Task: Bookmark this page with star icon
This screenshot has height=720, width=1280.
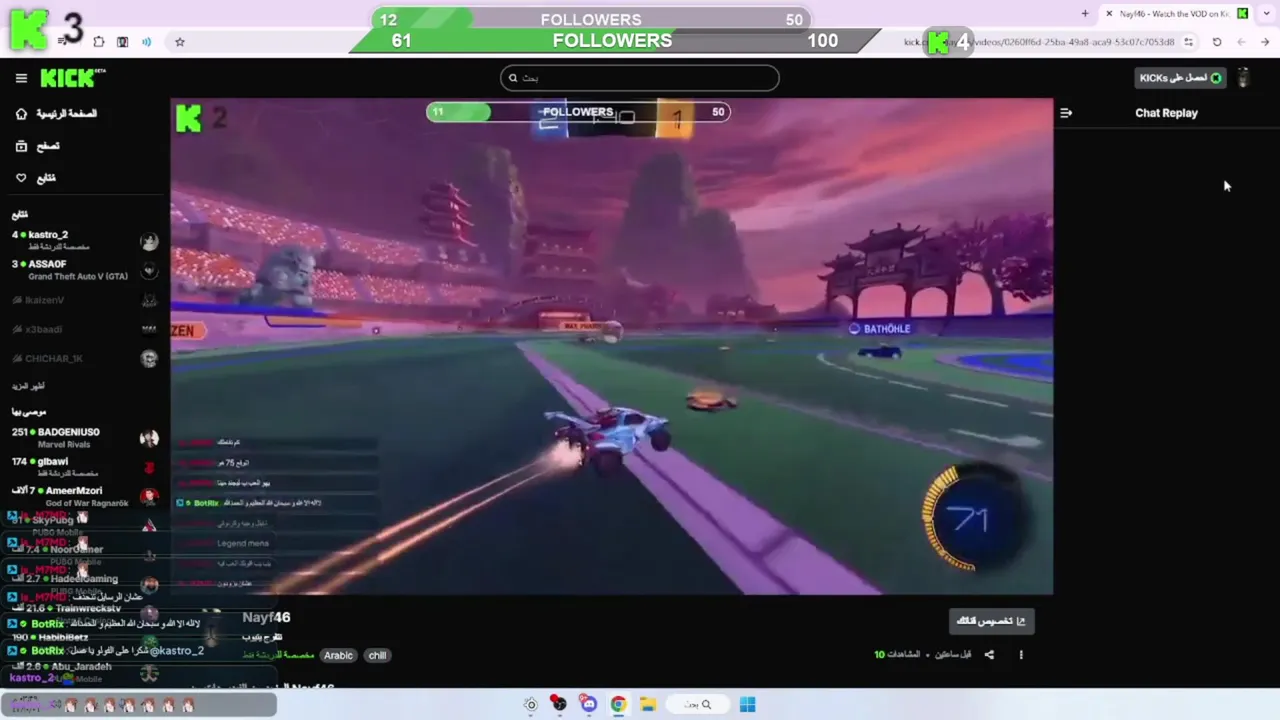Action: (180, 42)
